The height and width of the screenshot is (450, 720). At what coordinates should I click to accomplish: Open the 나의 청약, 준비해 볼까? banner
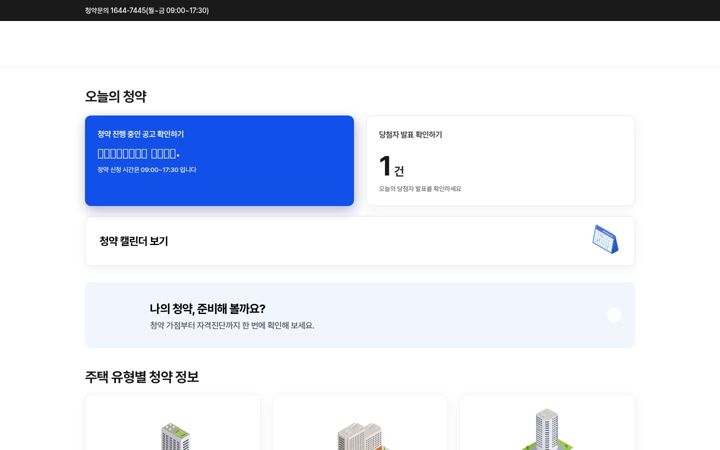(360, 315)
